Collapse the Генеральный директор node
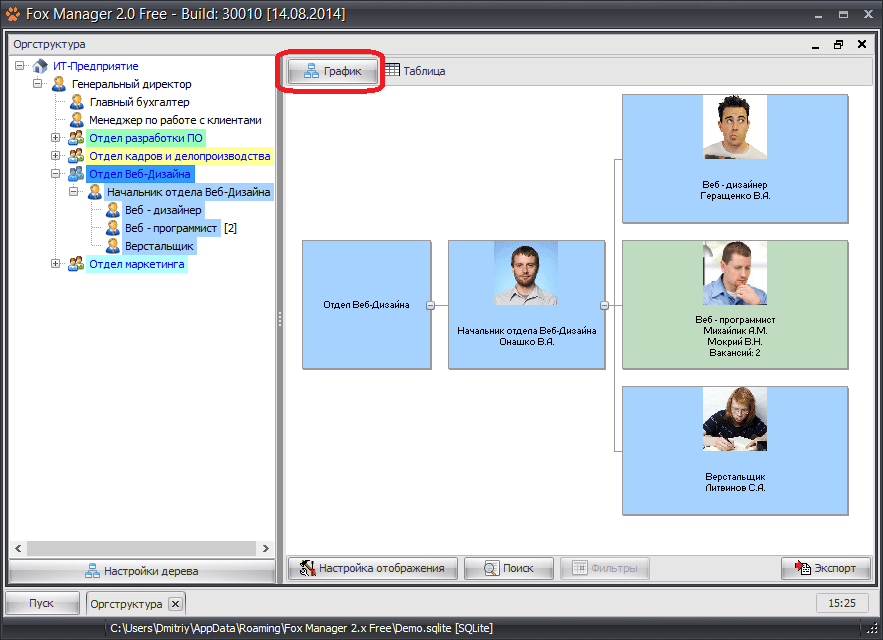The image size is (883, 640). tap(38, 83)
